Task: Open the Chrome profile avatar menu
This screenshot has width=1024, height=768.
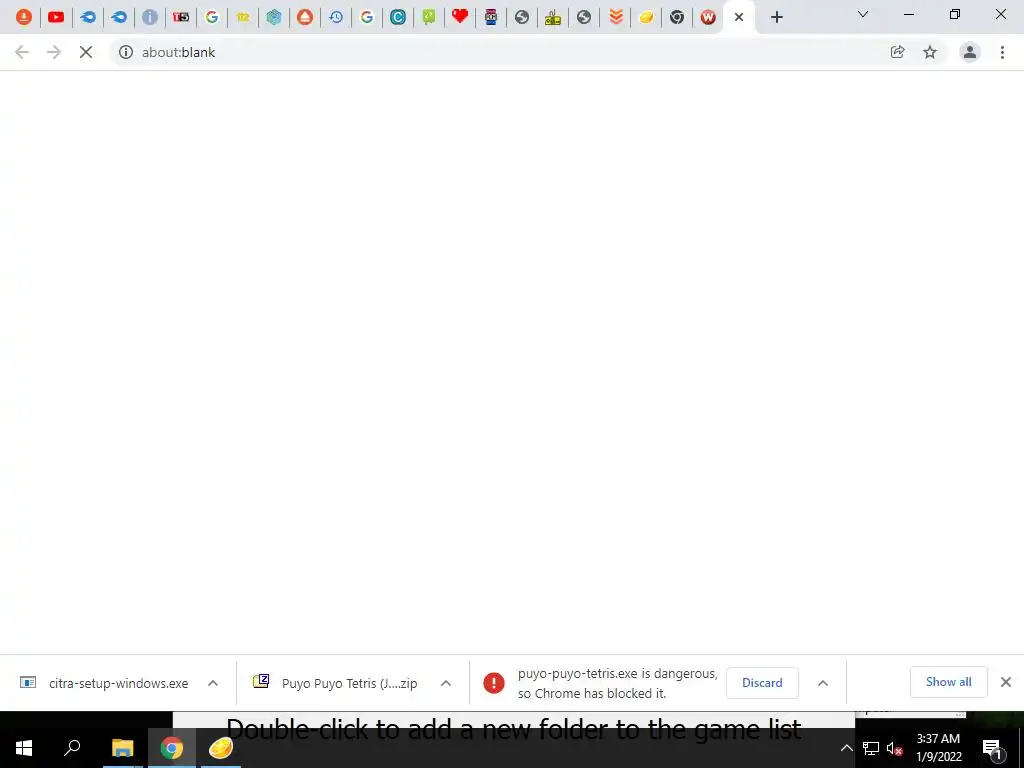Action: tap(970, 52)
